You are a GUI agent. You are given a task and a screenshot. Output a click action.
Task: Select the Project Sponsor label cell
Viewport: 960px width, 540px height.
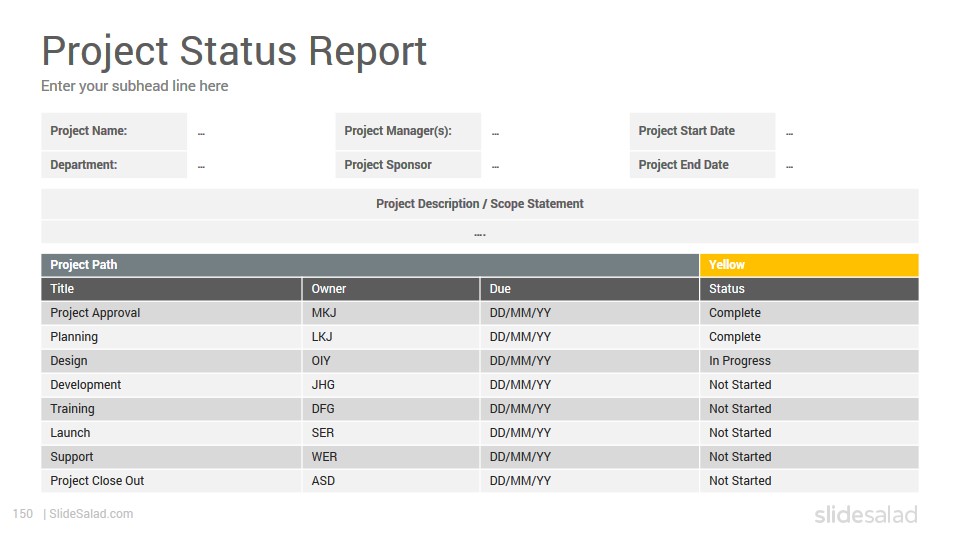tap(408, 165)
